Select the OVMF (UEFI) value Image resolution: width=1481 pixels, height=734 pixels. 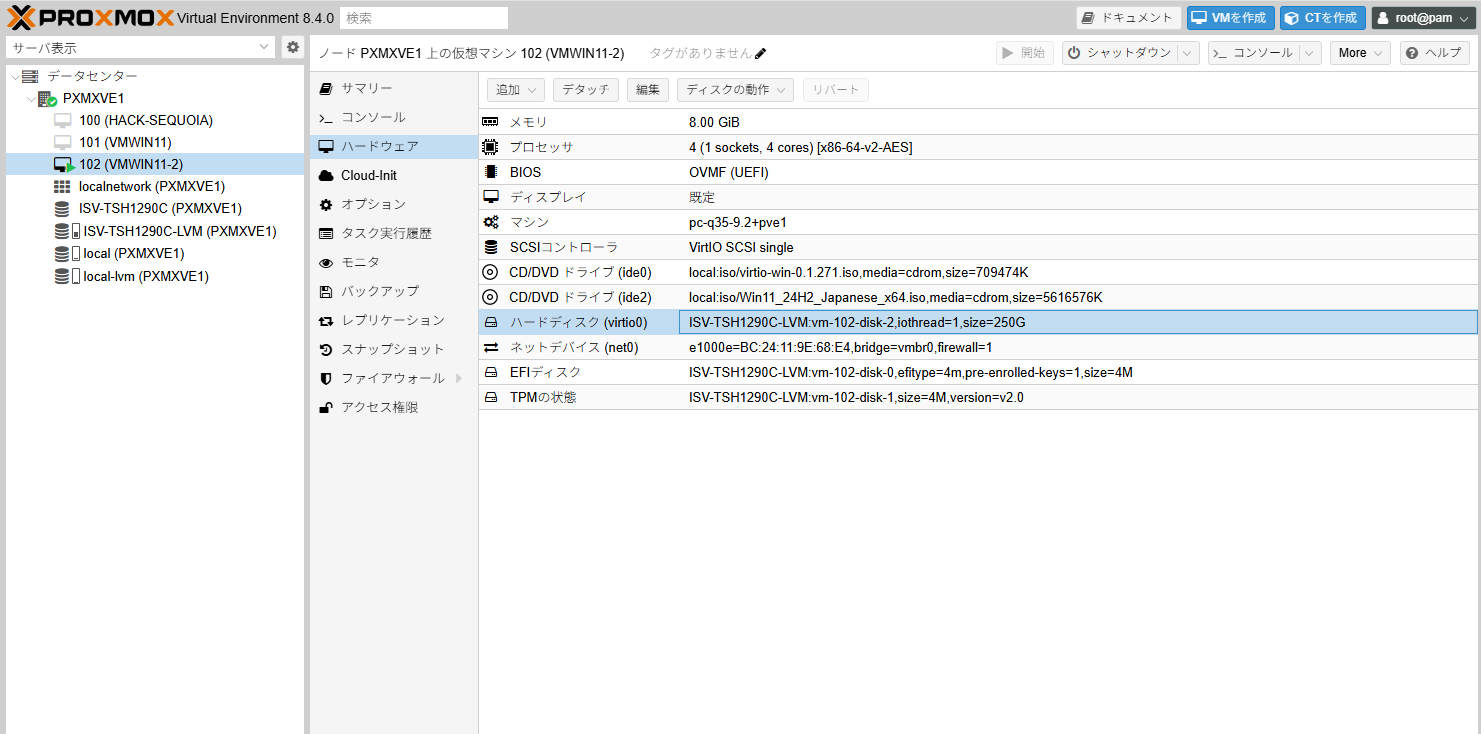[x=728, y=172]
